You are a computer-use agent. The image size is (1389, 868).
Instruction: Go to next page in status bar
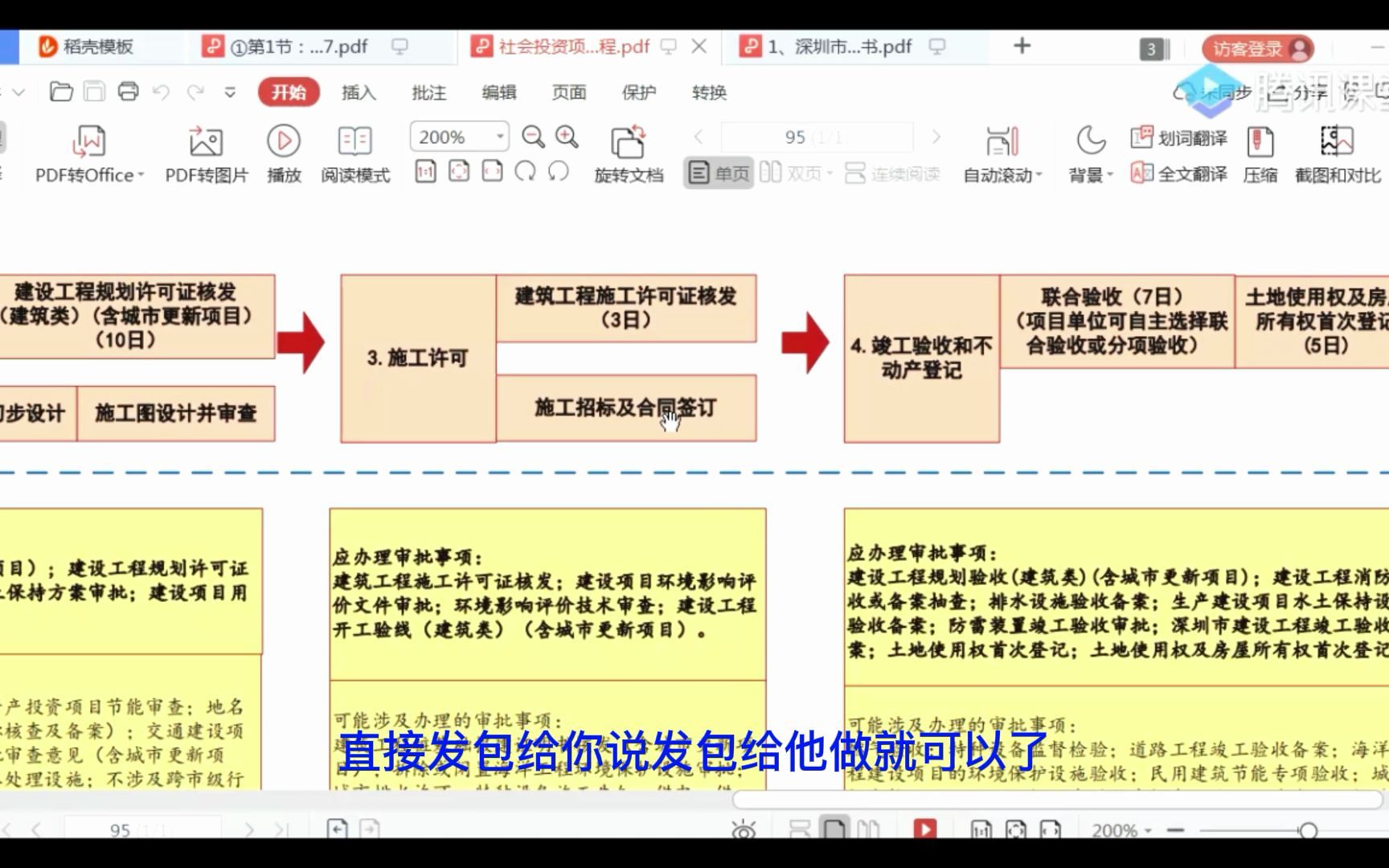point(249,829)
